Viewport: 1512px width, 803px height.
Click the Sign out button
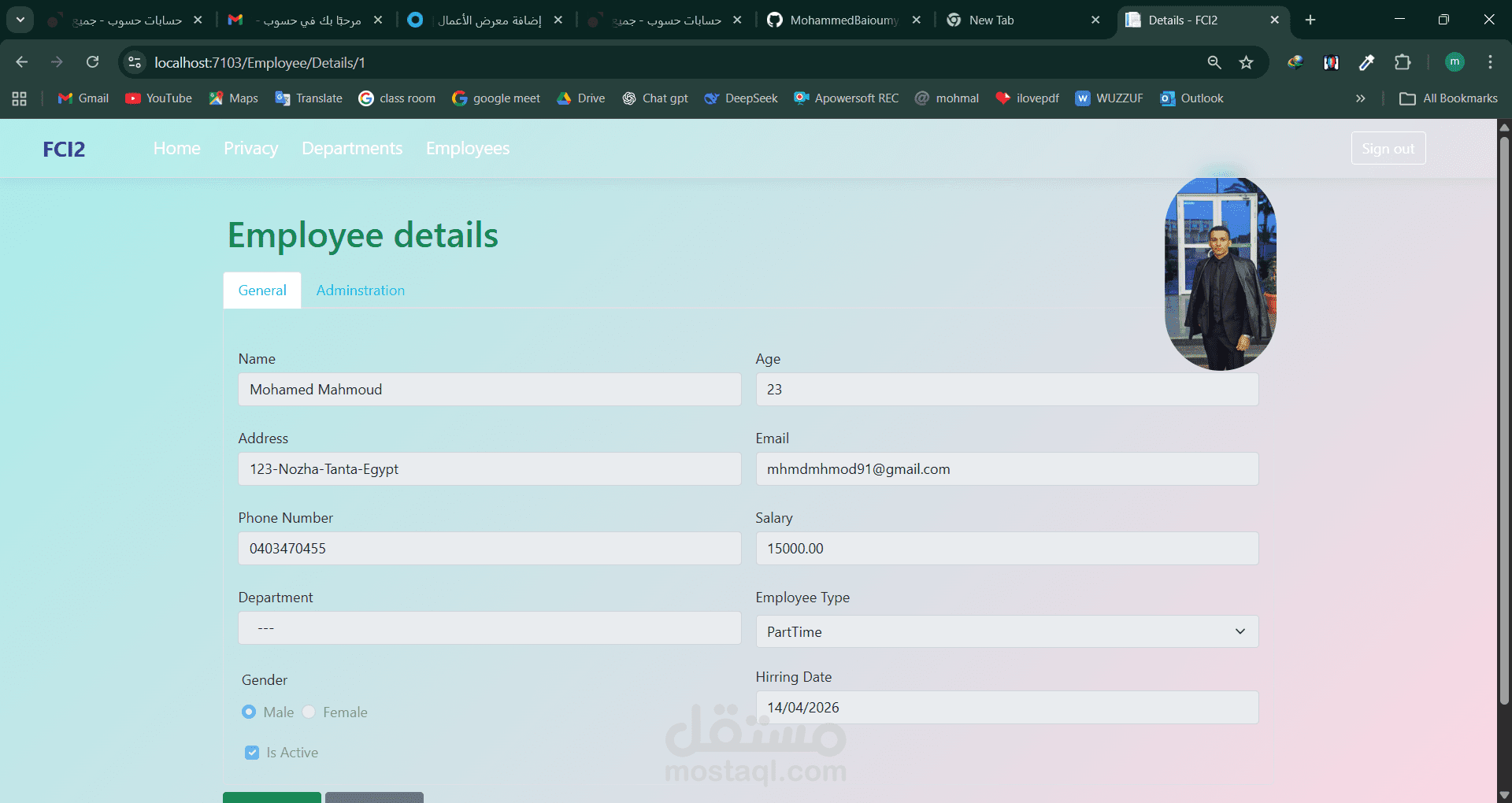[1388, 148]
